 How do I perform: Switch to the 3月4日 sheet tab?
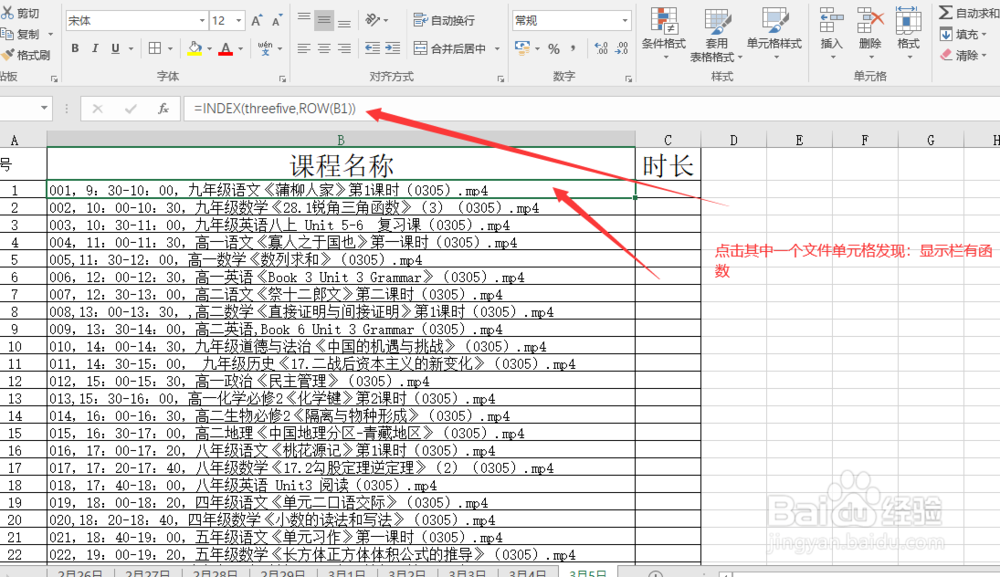tap(527, 572)
